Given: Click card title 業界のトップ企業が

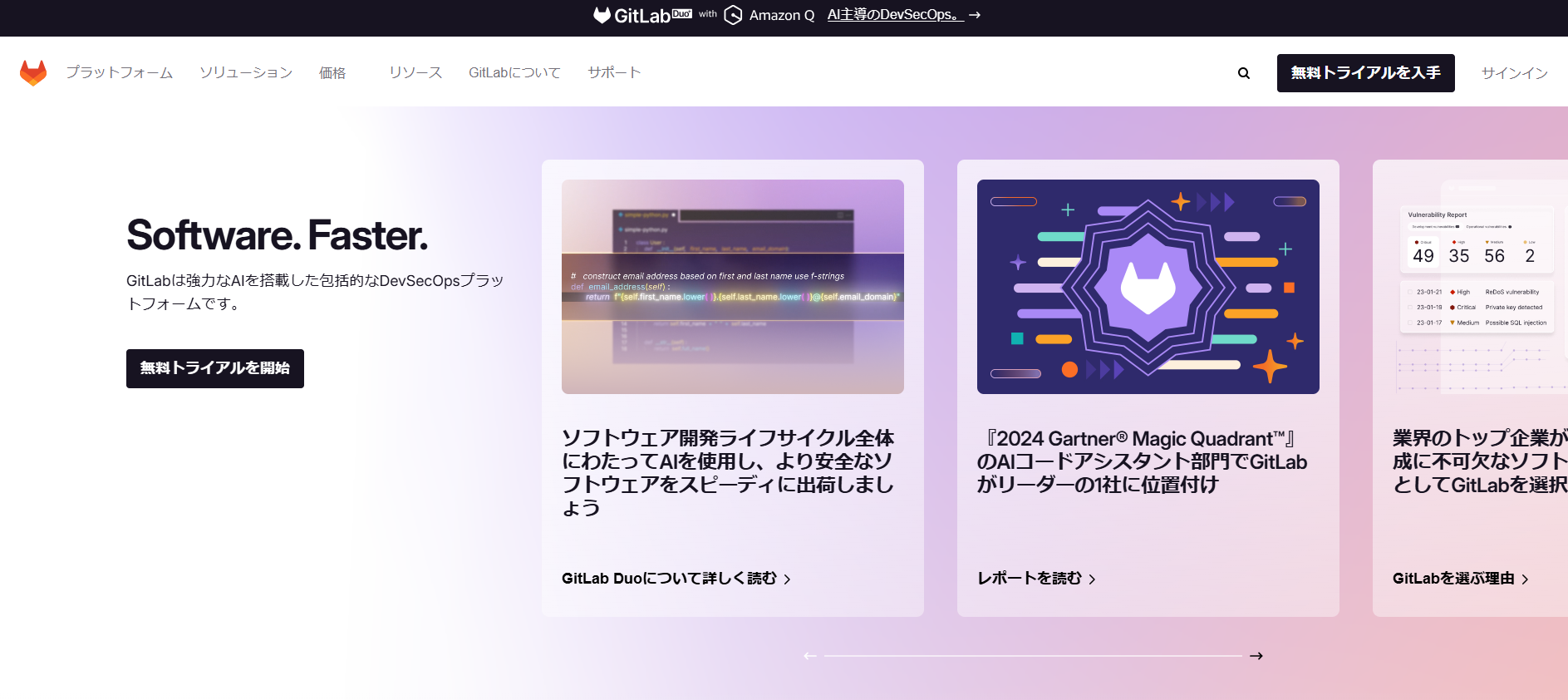Looking at the screenshot, I should 1480,461.
